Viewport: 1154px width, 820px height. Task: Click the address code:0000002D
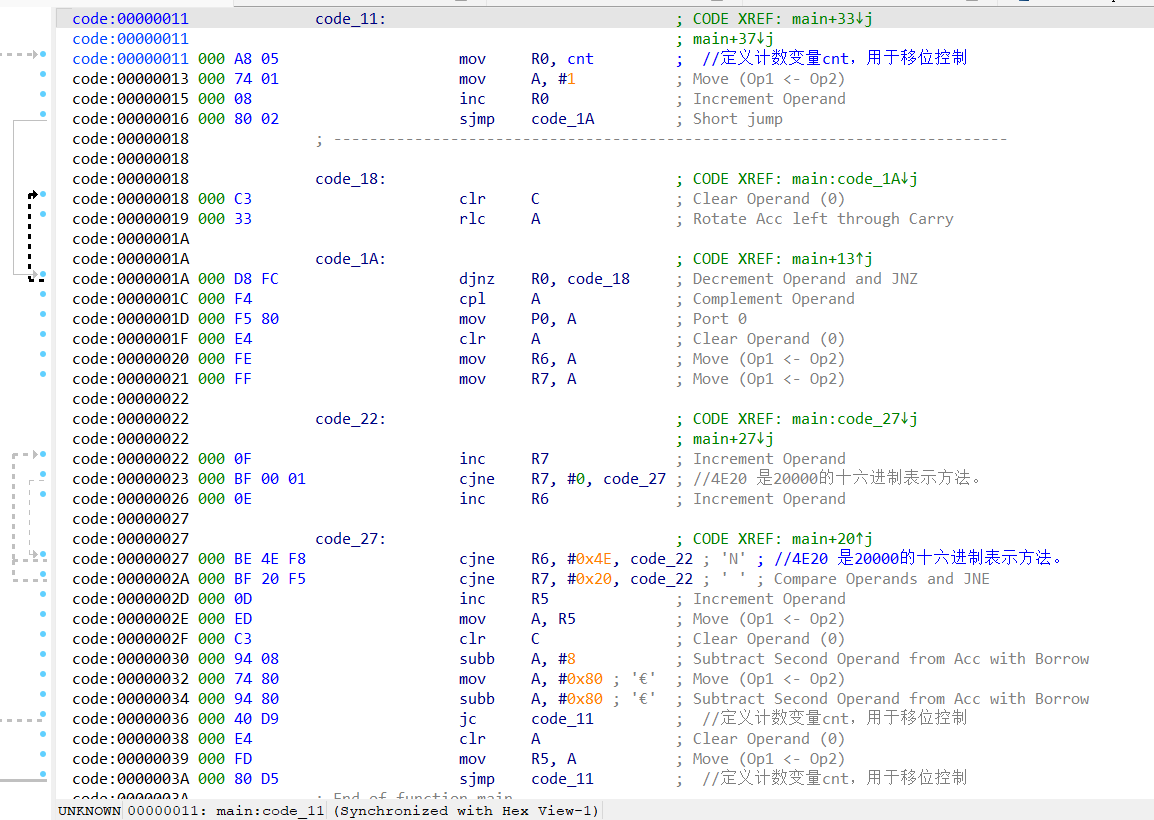point(130,599)
